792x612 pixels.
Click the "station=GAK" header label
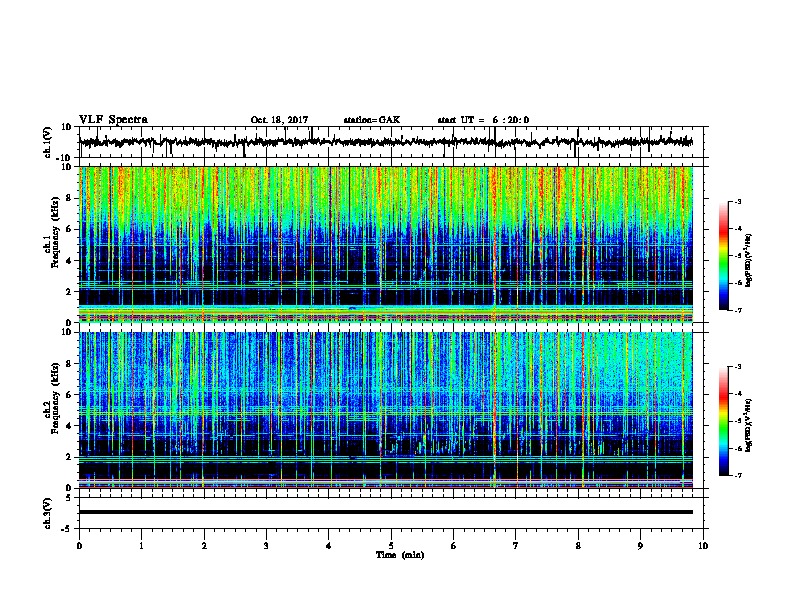pyautogui.click(x=372, y=120)
